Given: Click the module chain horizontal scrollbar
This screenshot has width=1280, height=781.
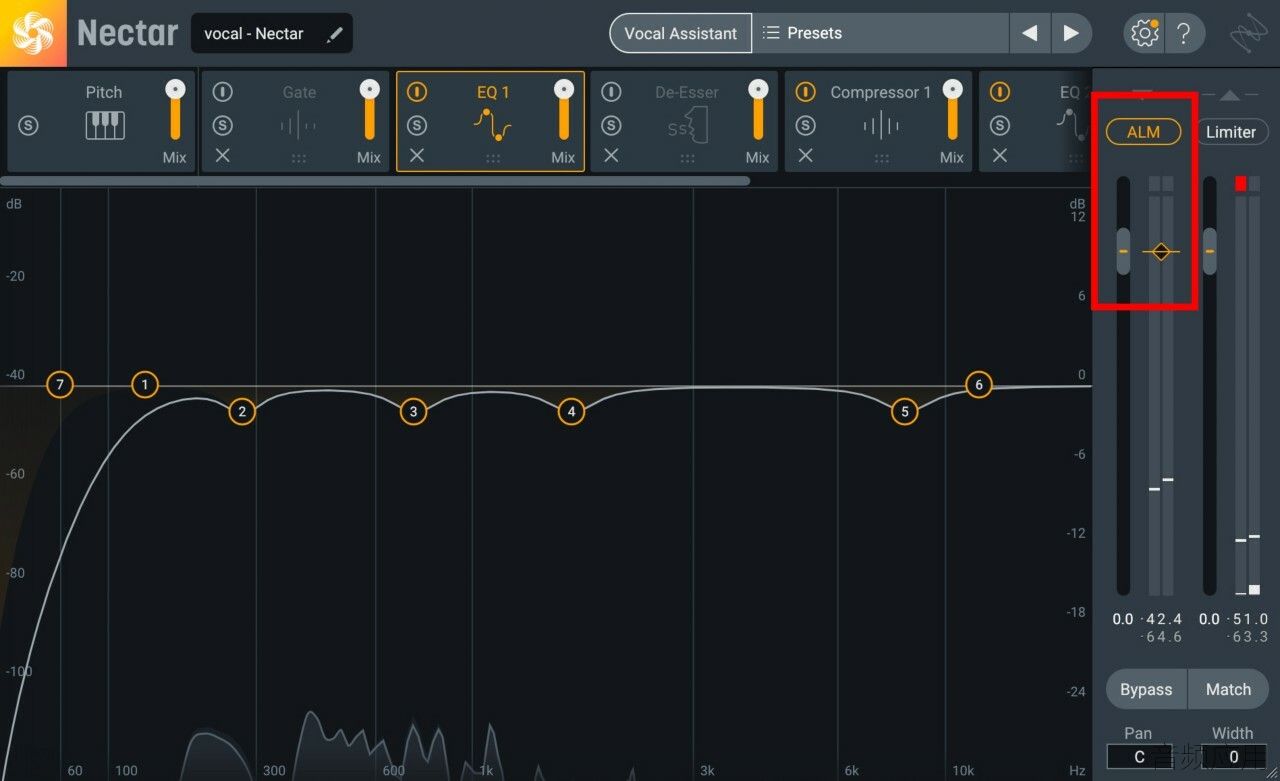Looking at the screenshot, I should pyautogui.click(x=375, y=181).
